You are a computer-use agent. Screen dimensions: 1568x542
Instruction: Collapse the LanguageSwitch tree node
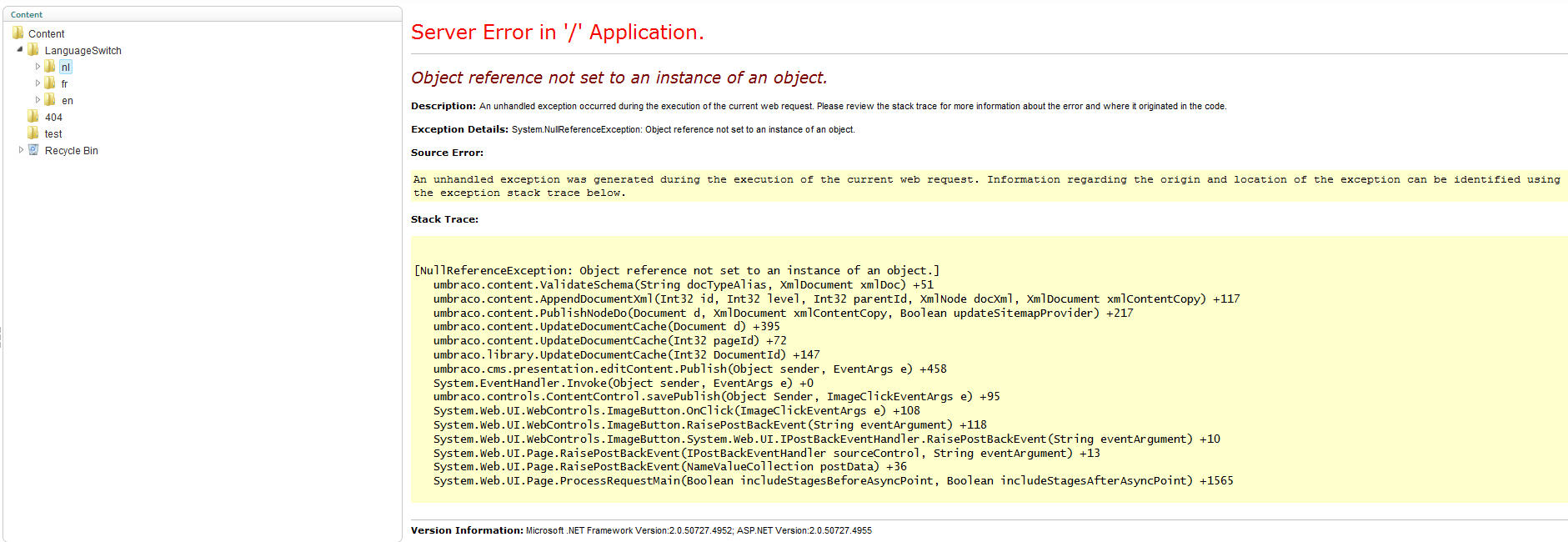click(20, 50)
